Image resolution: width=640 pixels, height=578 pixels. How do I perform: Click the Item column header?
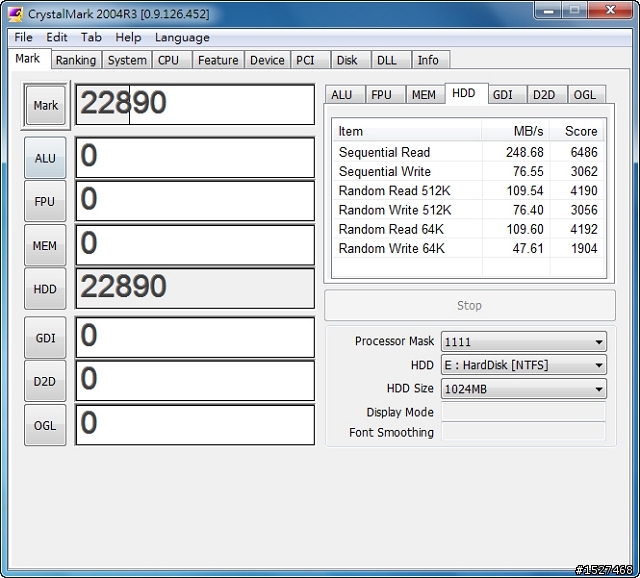[407, 131]
